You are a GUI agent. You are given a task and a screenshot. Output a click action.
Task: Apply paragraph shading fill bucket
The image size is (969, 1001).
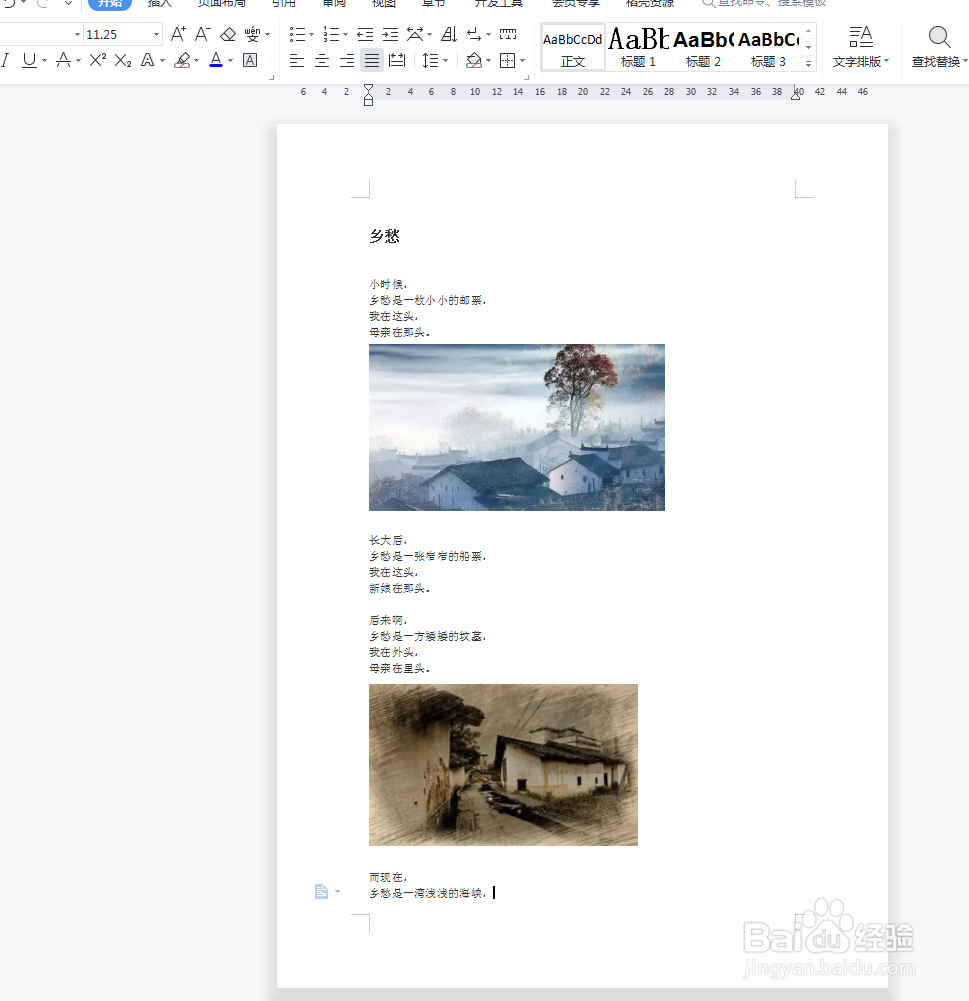474,61
